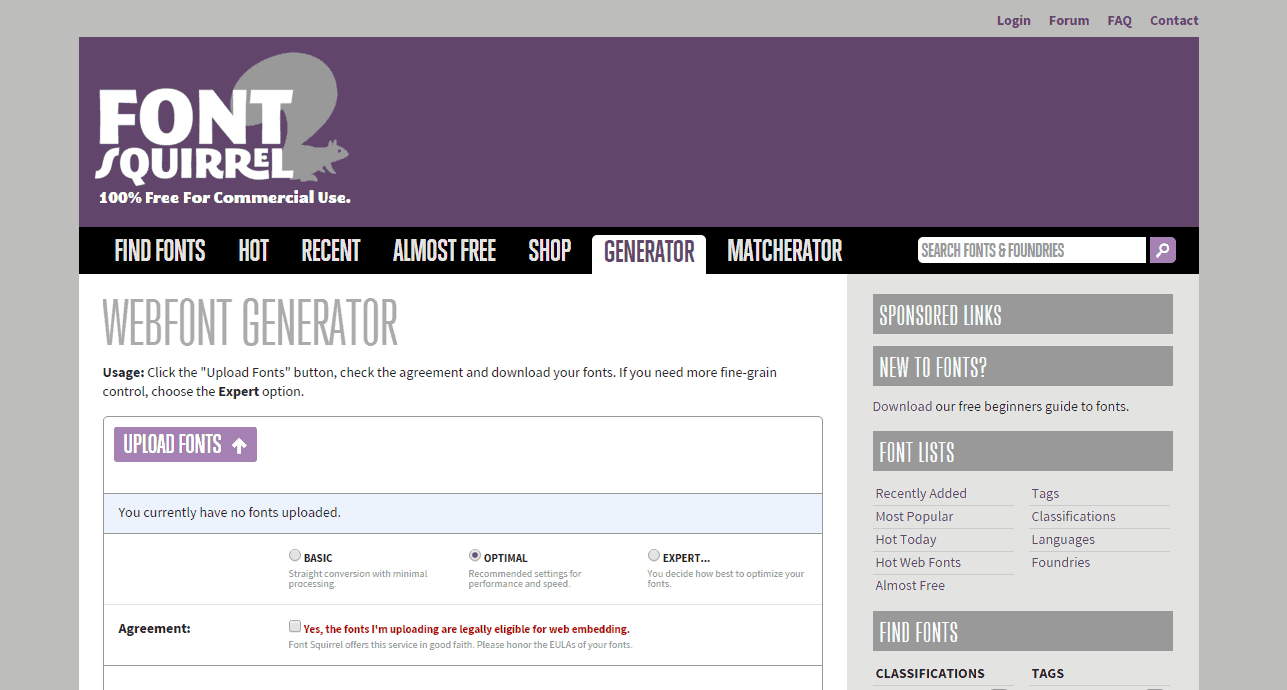Click the magnifier search button
The height and width of the screenshot is (690, 1287).
point(1162,250)
